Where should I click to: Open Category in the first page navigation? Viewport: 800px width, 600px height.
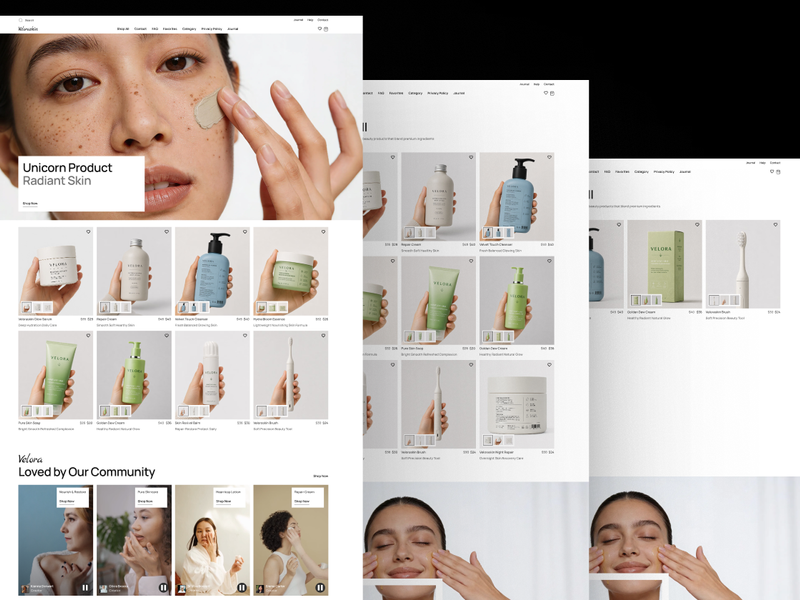(x=189, y=29)
